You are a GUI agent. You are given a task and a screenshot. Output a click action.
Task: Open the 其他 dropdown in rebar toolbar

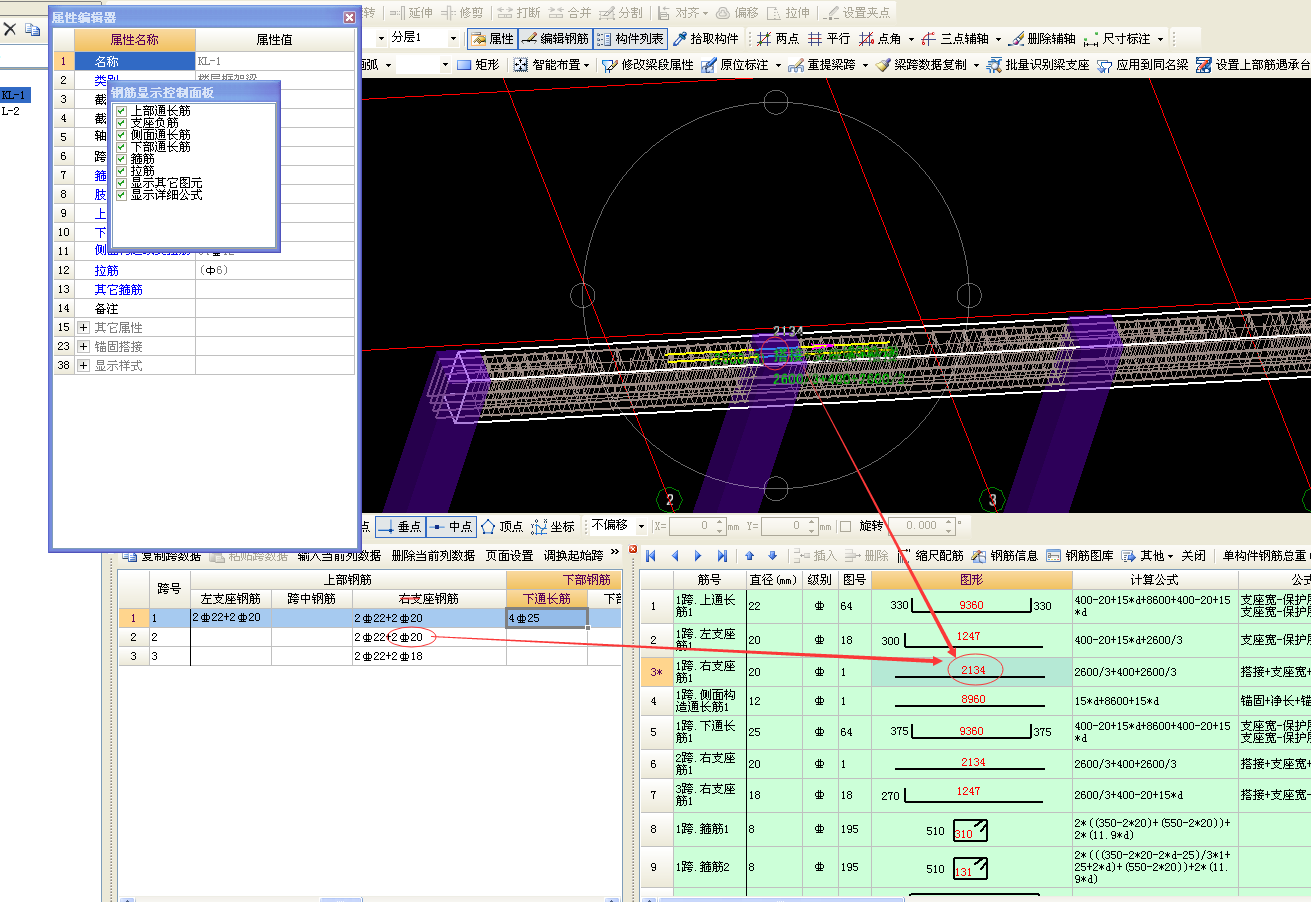(x=1147, y=556)
